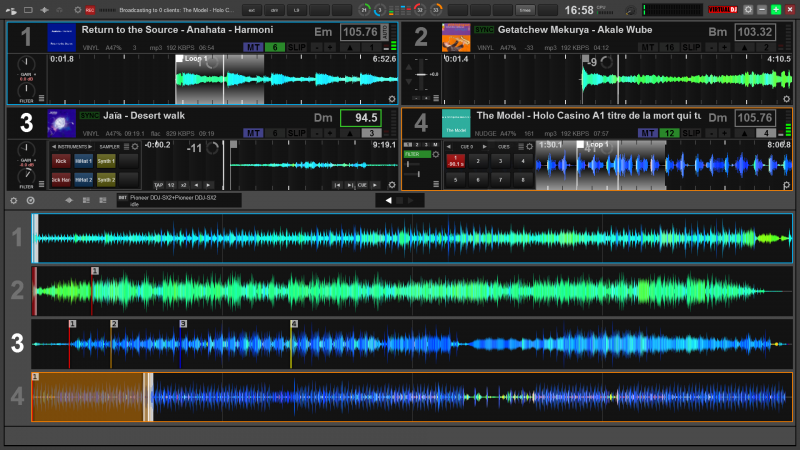Click the filter gear in deck 4 effects
The width and height of the screenshot is (800, 450).
tap(436, 154)
